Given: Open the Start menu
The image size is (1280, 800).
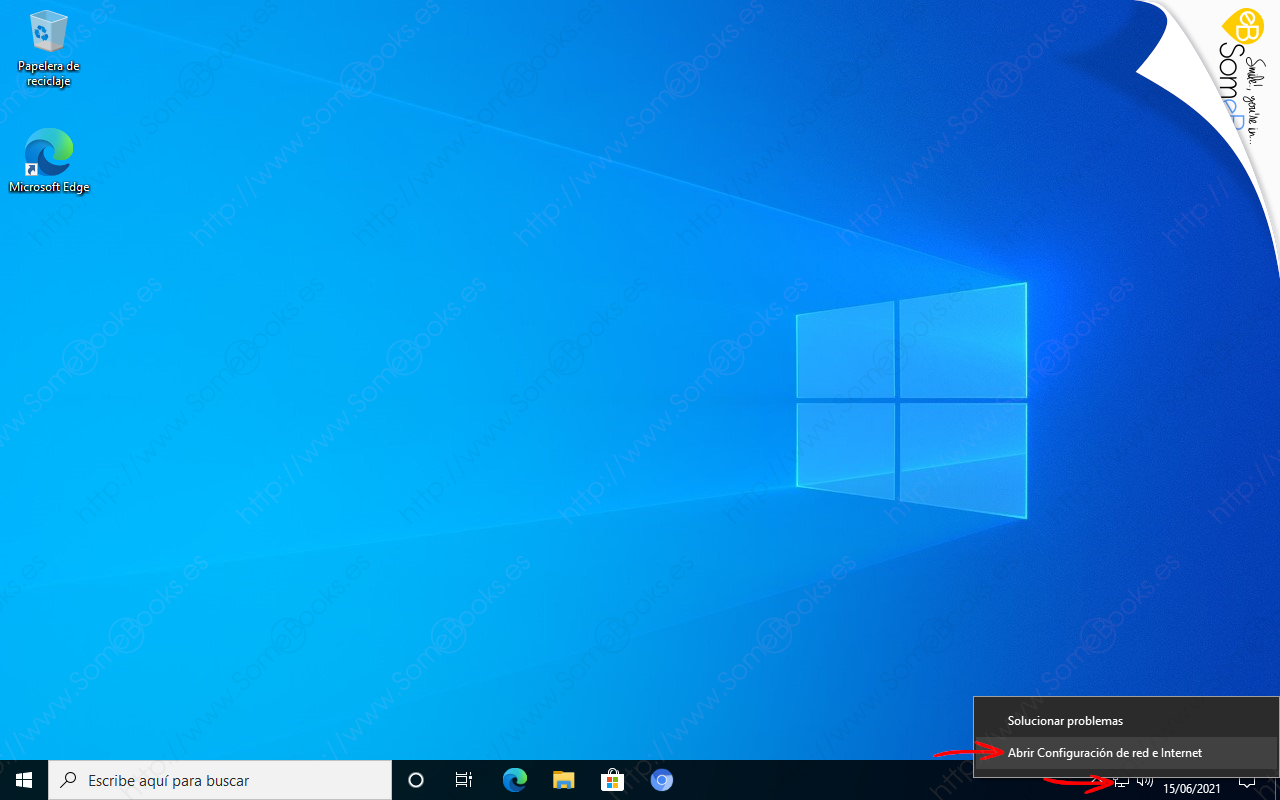Looking at the screenshot, I should coord(22,780).
